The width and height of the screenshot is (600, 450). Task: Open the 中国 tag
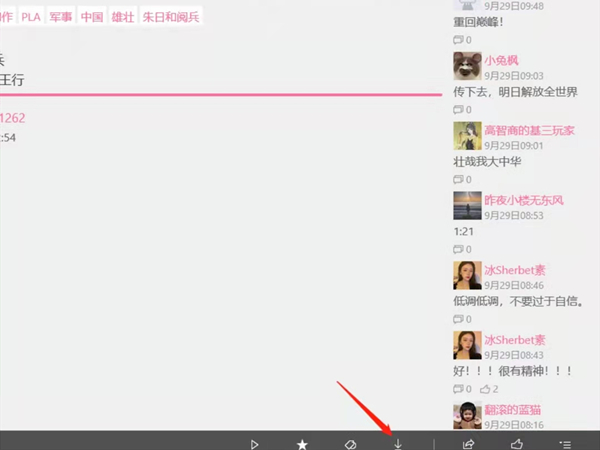tap(92, 17)
